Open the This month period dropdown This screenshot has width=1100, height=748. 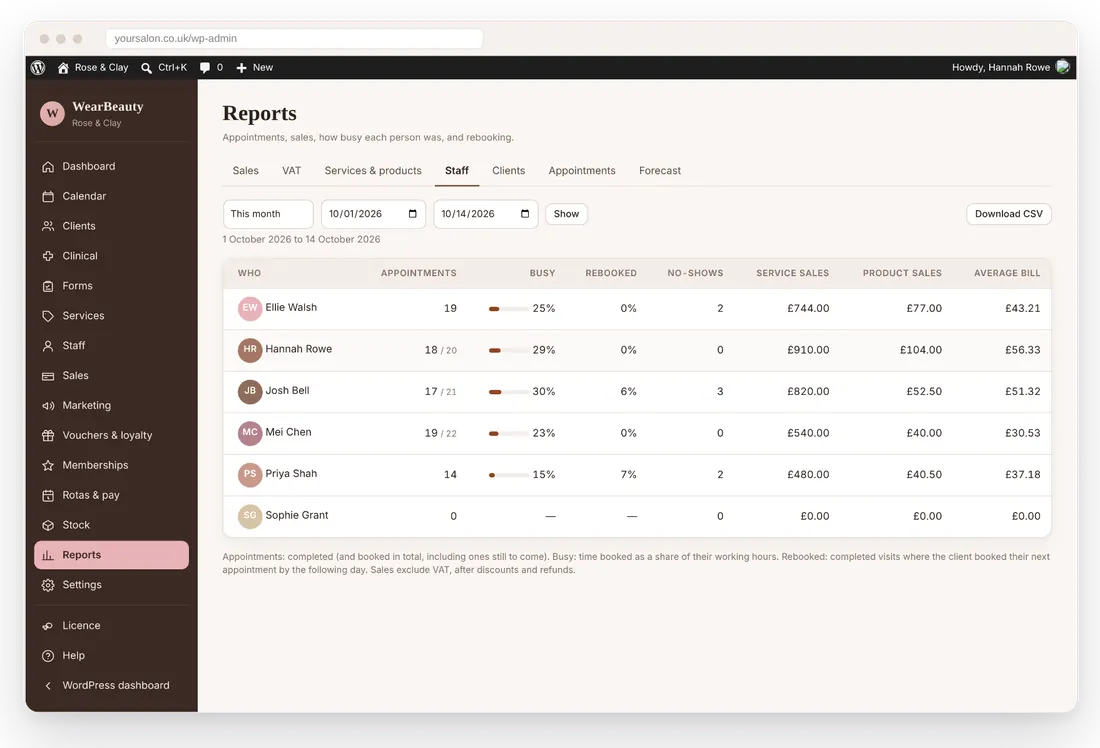[268, 214]
